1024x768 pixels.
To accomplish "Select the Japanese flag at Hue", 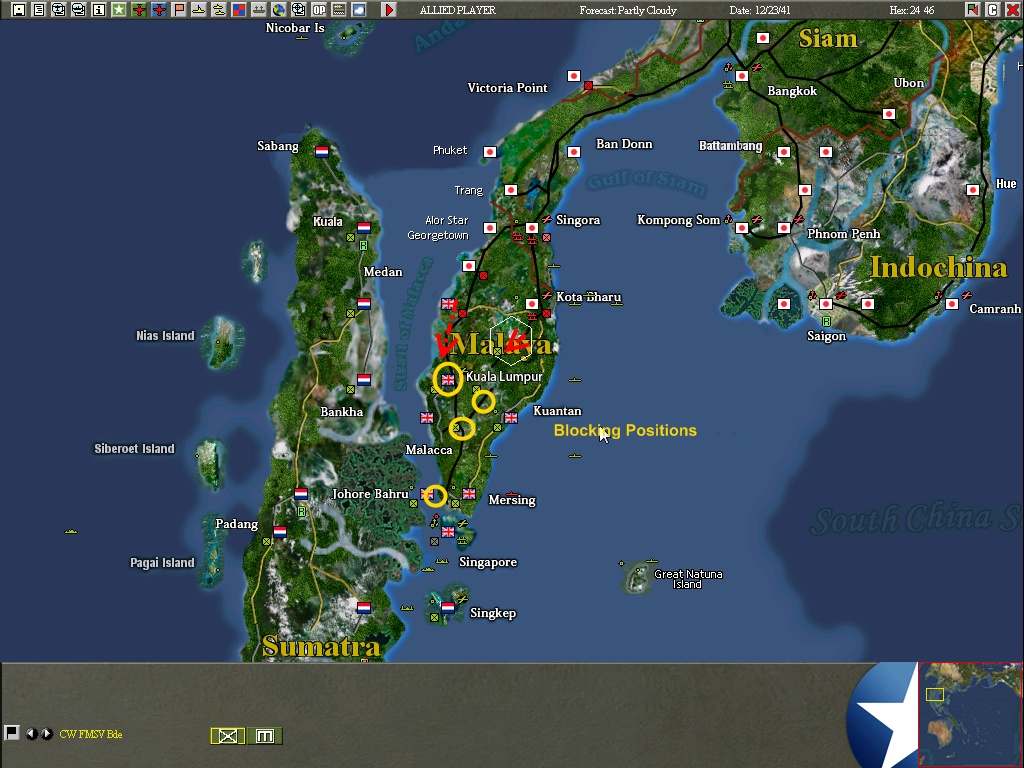I will [x=973, y=190].
